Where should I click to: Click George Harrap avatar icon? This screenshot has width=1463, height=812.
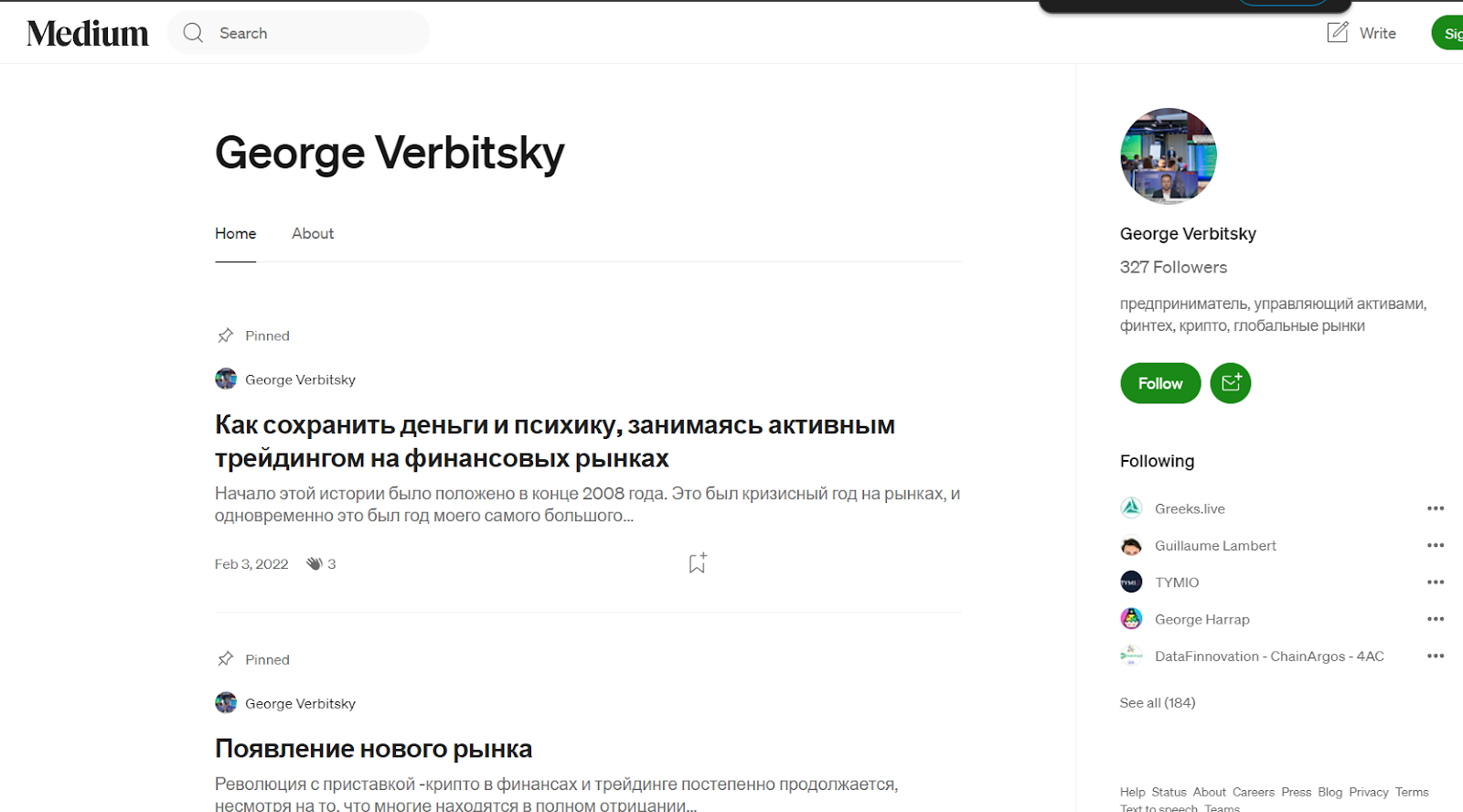1131,618
